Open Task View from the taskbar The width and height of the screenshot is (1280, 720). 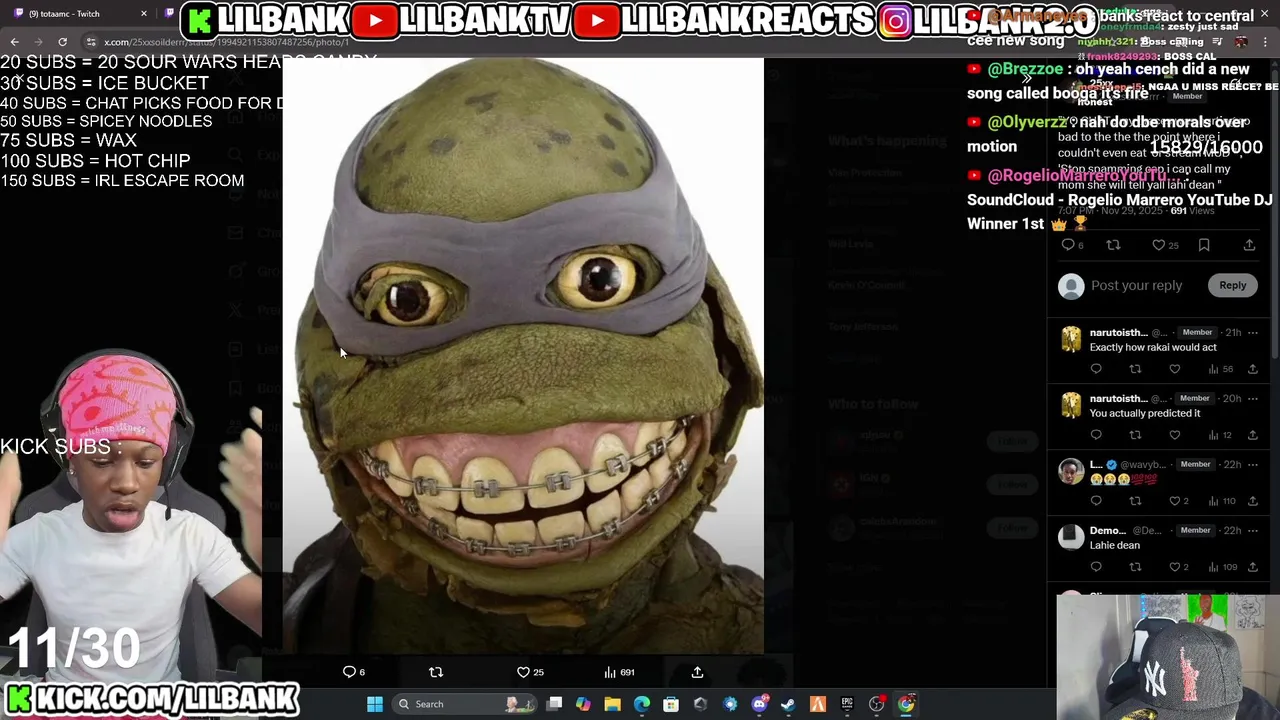tap(554, 704)
